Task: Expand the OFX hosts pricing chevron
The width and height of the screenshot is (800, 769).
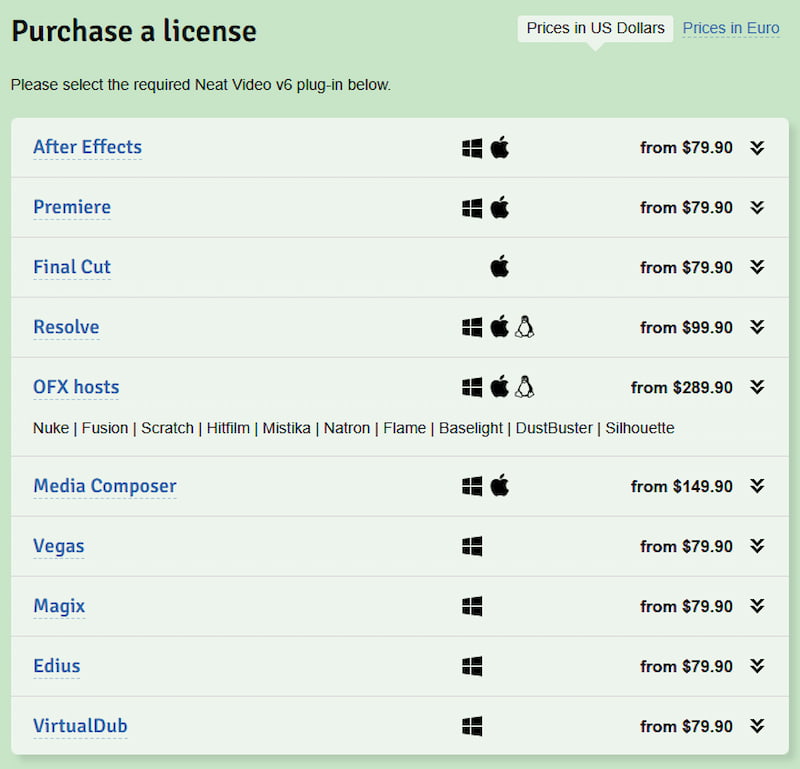Action: (758, 387)
